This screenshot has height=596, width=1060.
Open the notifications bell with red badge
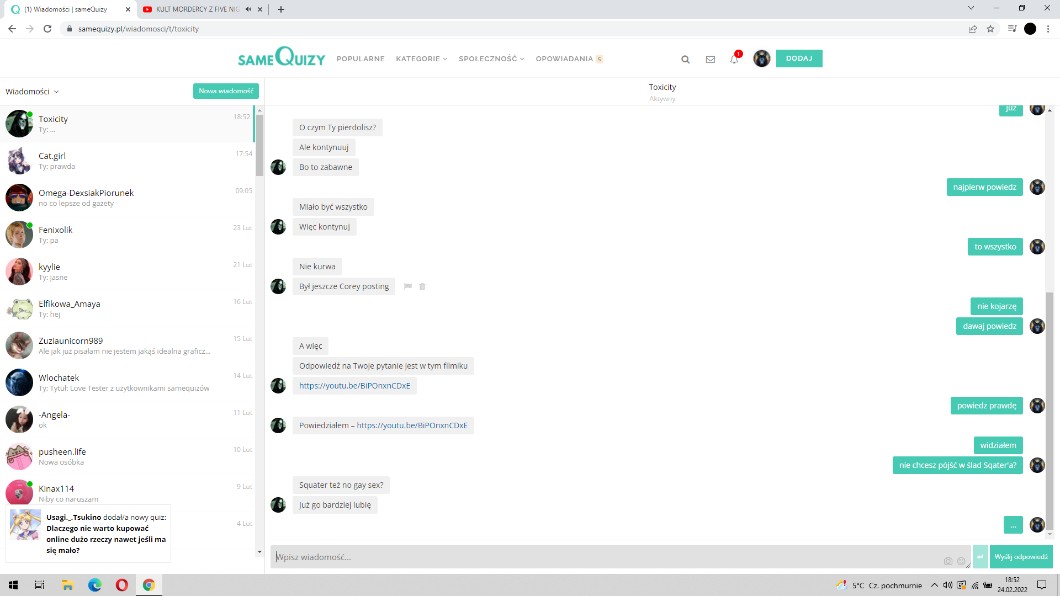[x=734, y=59]
